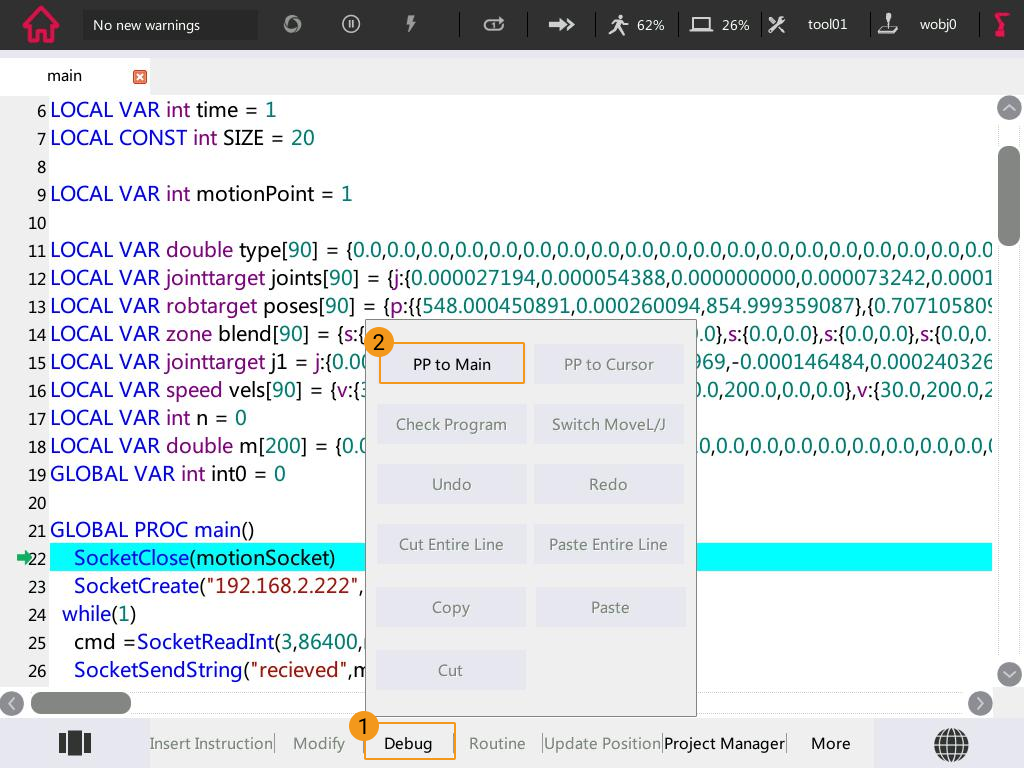Click the pause icon in top bar
1024x768 pixels.
tap(351, 24)
